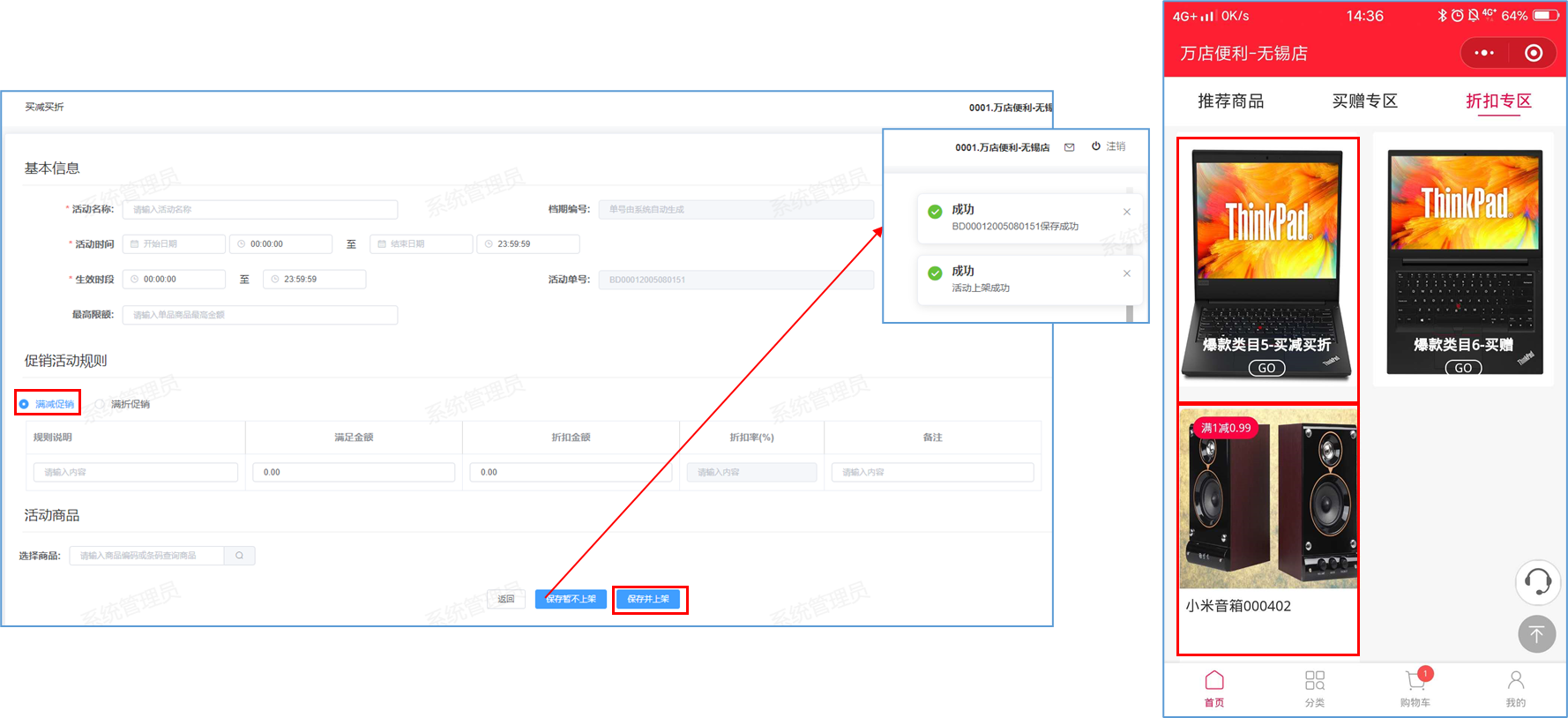Click the 档期编号 field
This screenshot has height=718, width=1568.
click(736, 209)
